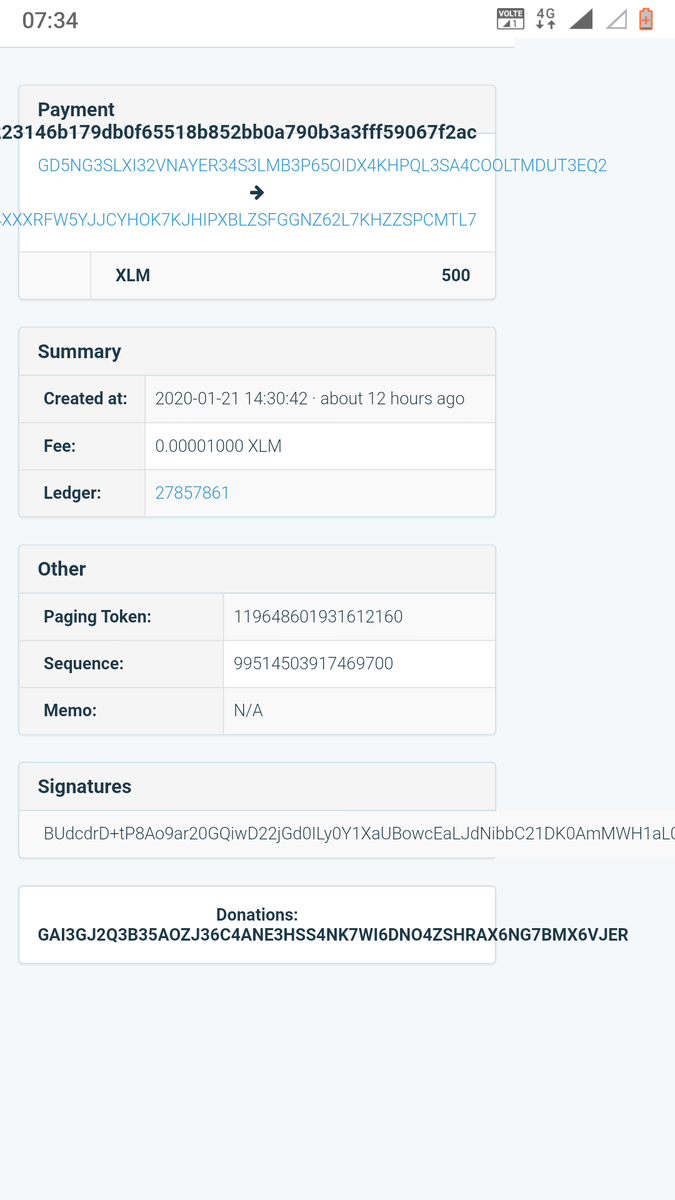Tap the full signal strength icon
Viewport: 675px width, 1200px height.
[581, 19]
